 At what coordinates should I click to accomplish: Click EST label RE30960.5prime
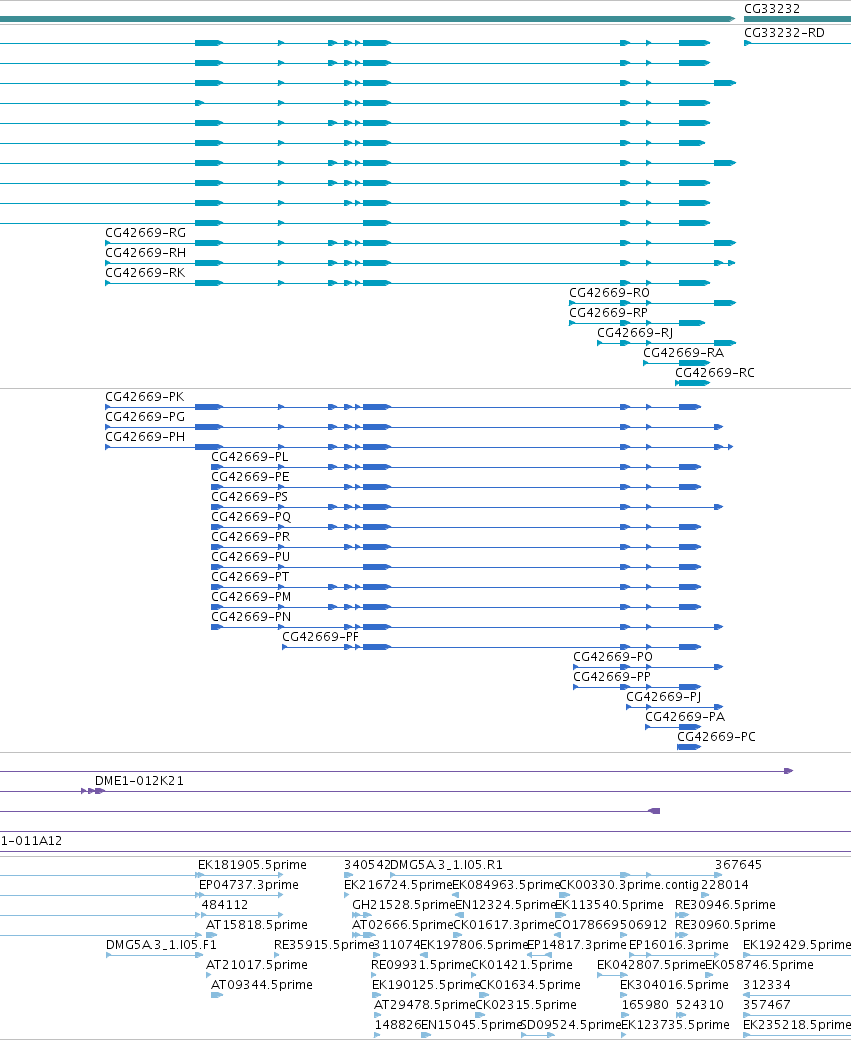pos(725,925)
